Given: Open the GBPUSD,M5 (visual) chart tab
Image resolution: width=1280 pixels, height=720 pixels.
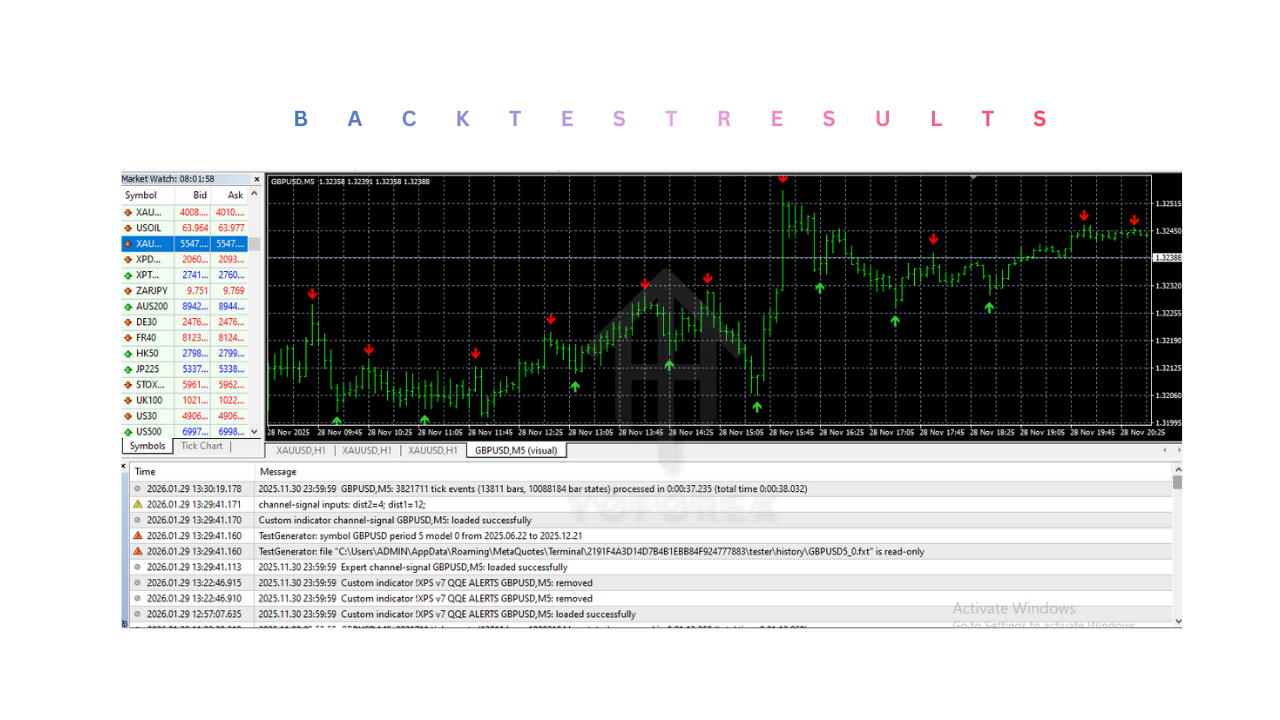Looking at the screenshot, I should pos(516,450).
